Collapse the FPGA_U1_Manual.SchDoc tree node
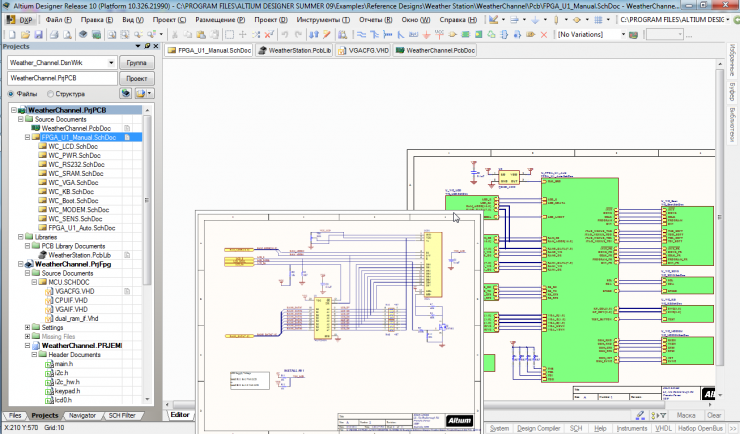The height and width of the screenshot is (434, 740). coord(27,137)
